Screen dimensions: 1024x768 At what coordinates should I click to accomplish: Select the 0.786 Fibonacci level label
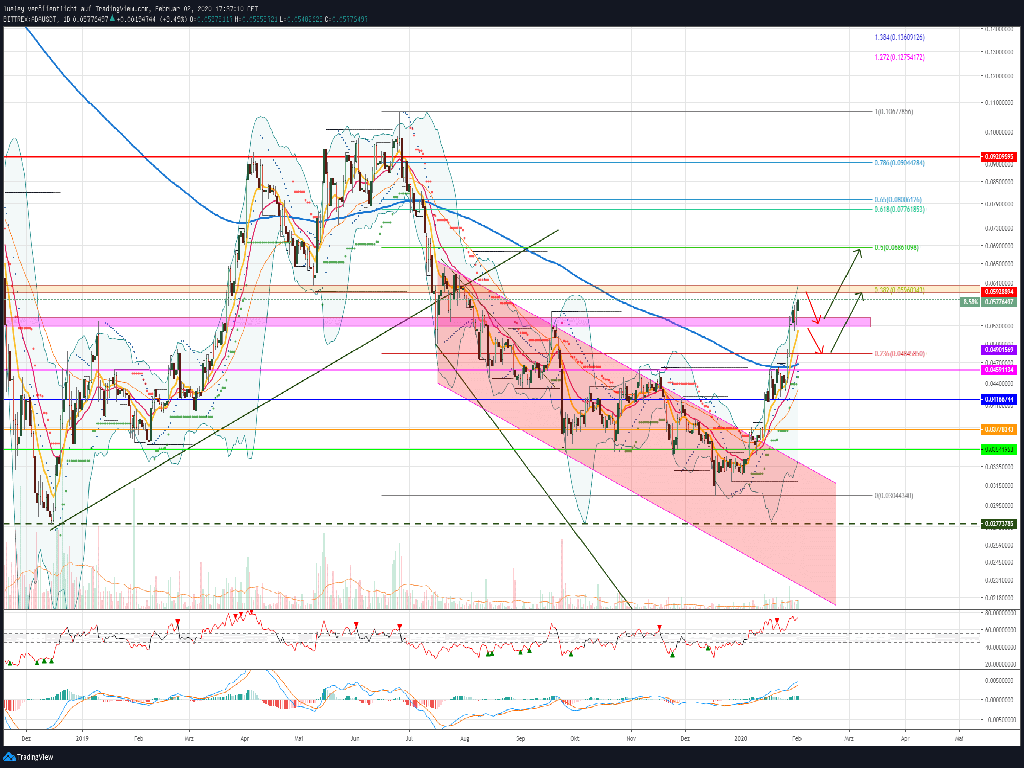pos(899,162)
